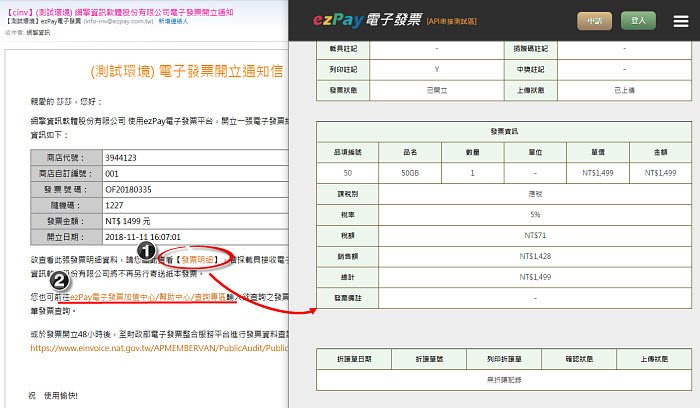
Task: Click the 銷售額 value NT$1,428
Action: [535, 256]
